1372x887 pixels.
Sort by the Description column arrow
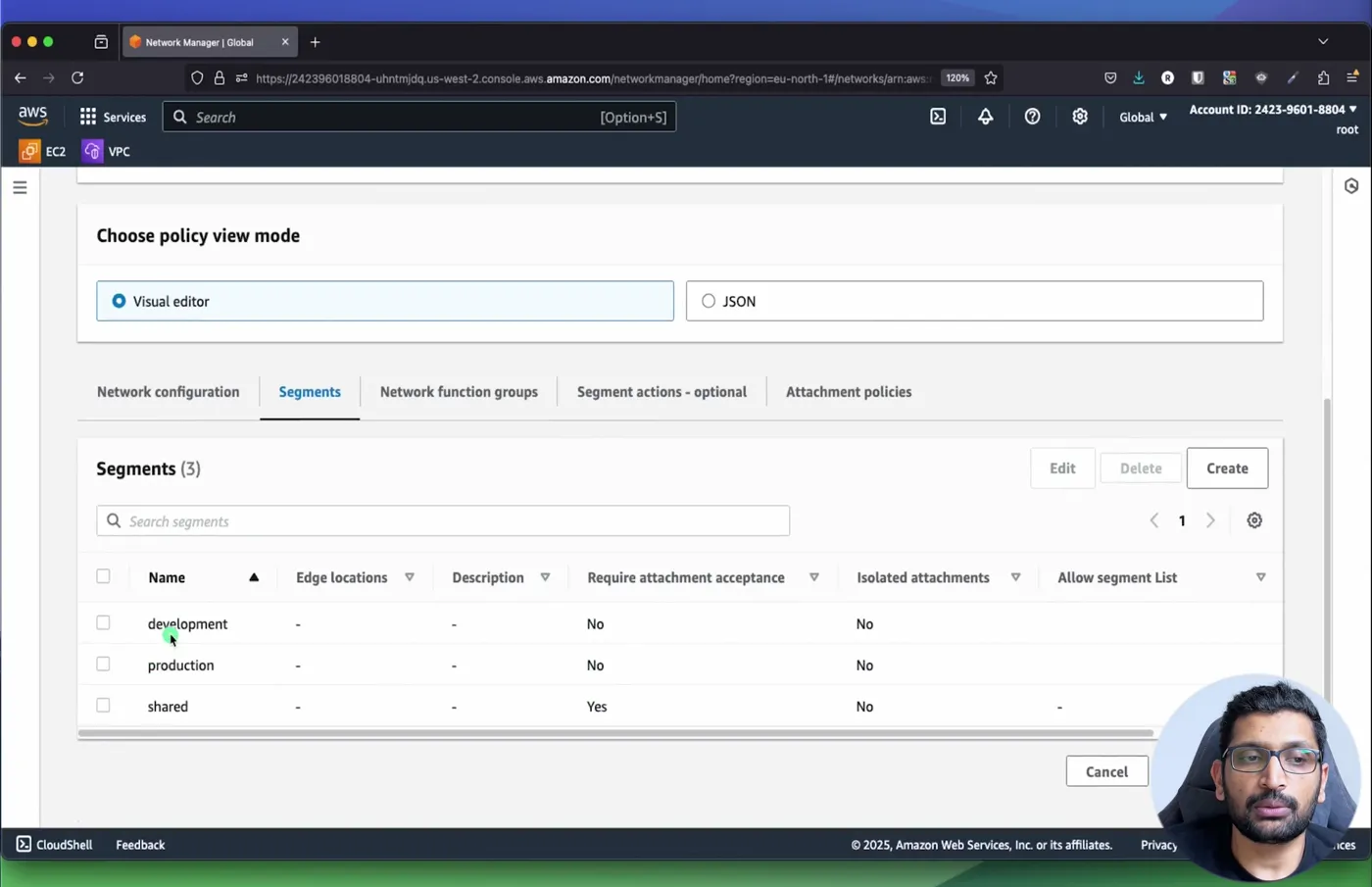tap(545, 577)
